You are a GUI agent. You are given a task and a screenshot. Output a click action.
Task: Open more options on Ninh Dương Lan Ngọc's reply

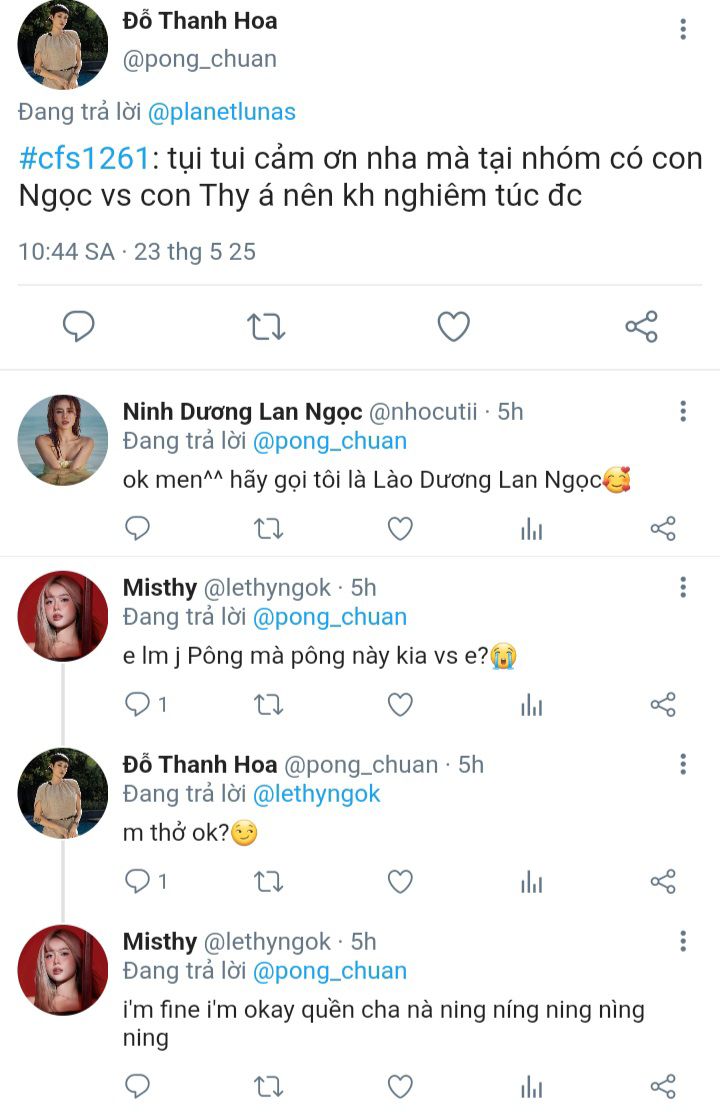pyautogui.click(x=683, y=411)
